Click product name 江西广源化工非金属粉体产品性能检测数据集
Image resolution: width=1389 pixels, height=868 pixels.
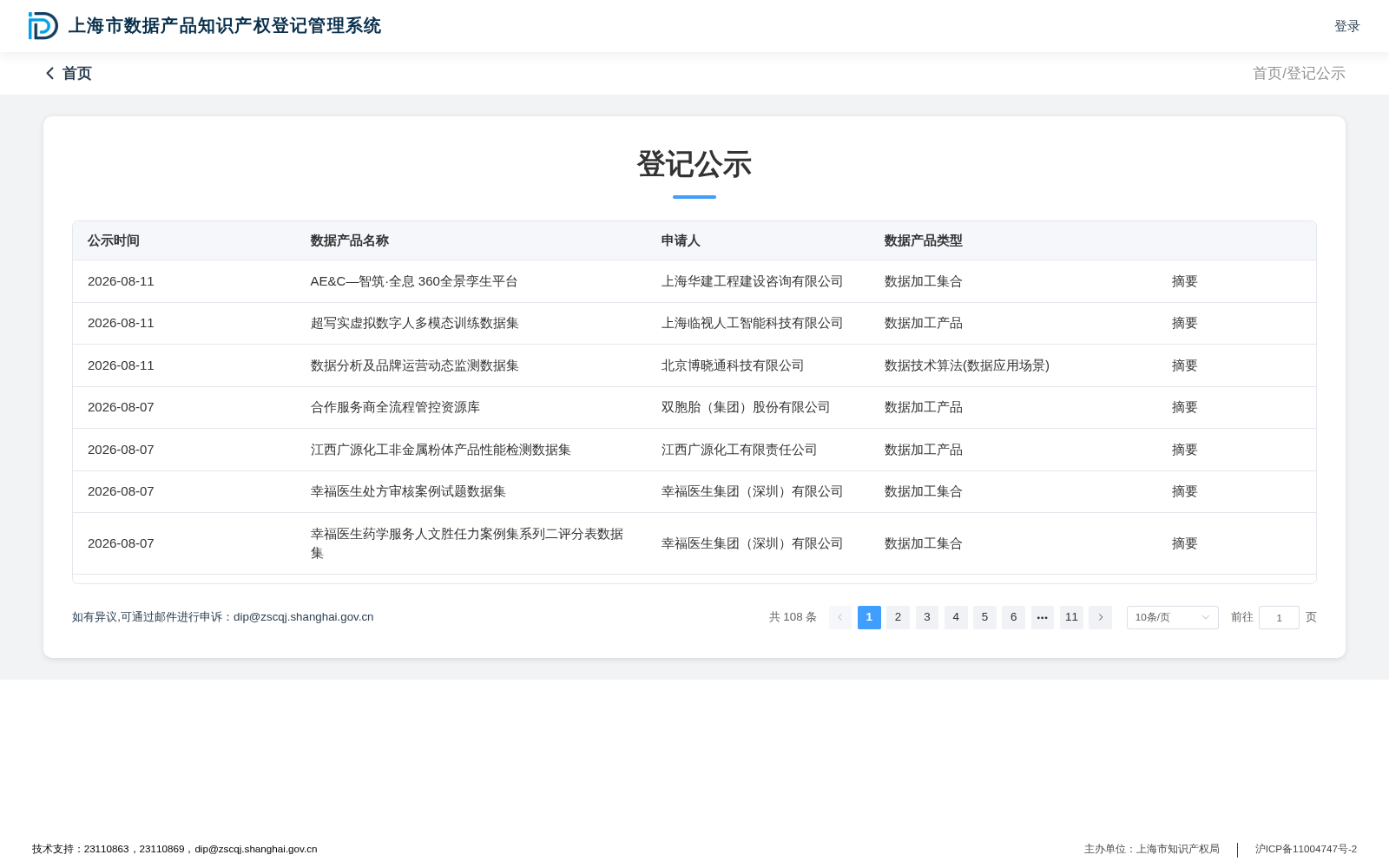[441, 450]
